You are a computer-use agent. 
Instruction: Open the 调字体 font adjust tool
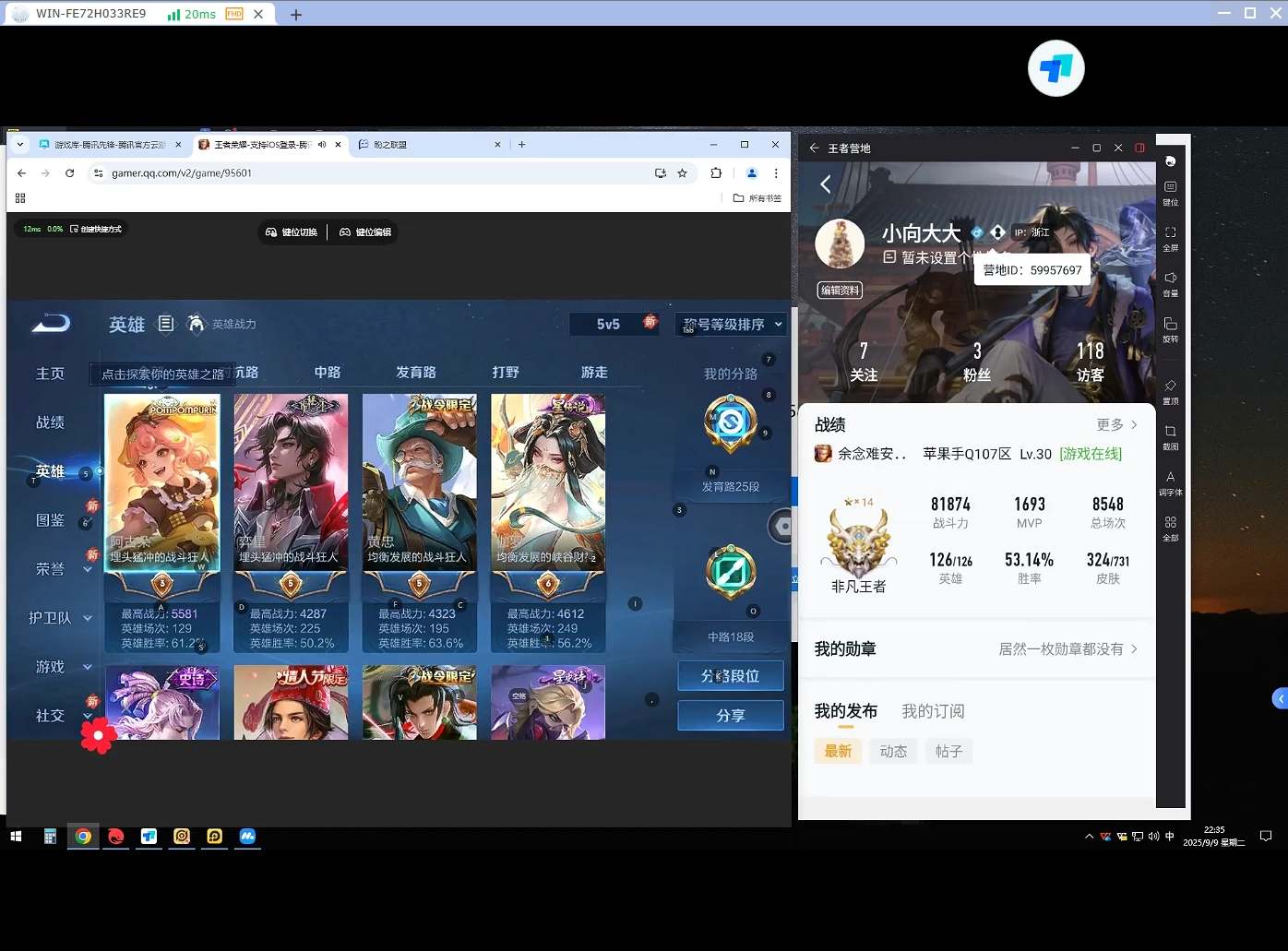pyautogui.click(x=1170, y=477)
